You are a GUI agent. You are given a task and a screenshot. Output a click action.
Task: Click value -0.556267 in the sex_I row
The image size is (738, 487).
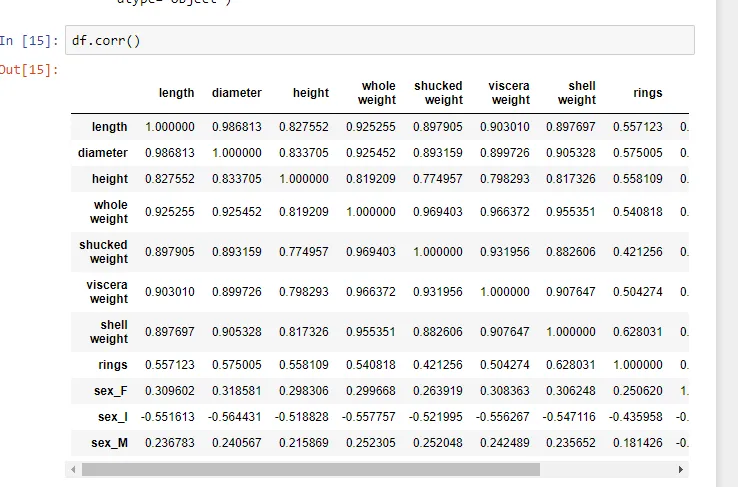click(x=503, y=417)
